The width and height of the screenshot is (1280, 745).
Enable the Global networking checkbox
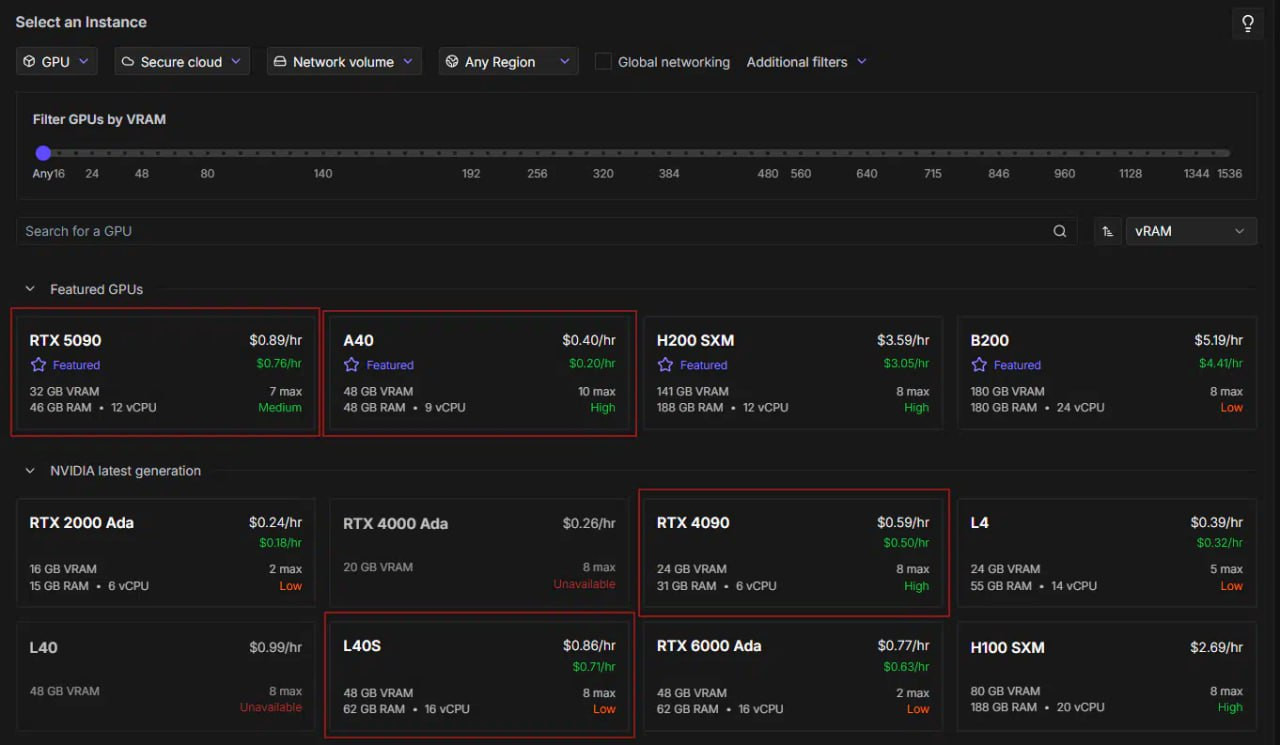click(603, 62)
